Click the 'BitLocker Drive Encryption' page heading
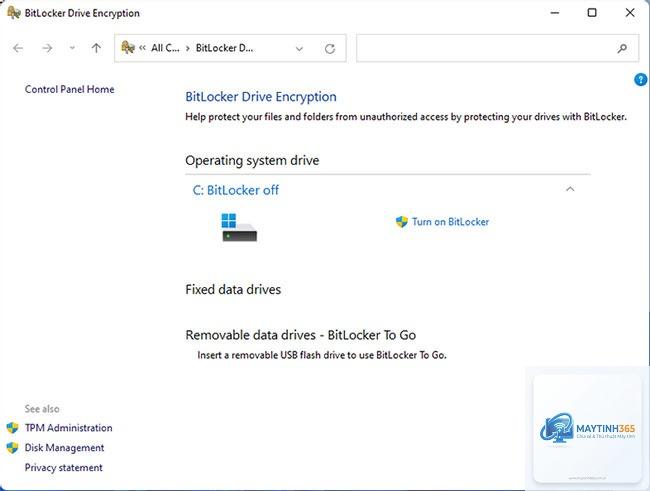This screenshot has width=650, height=491. 261,97
